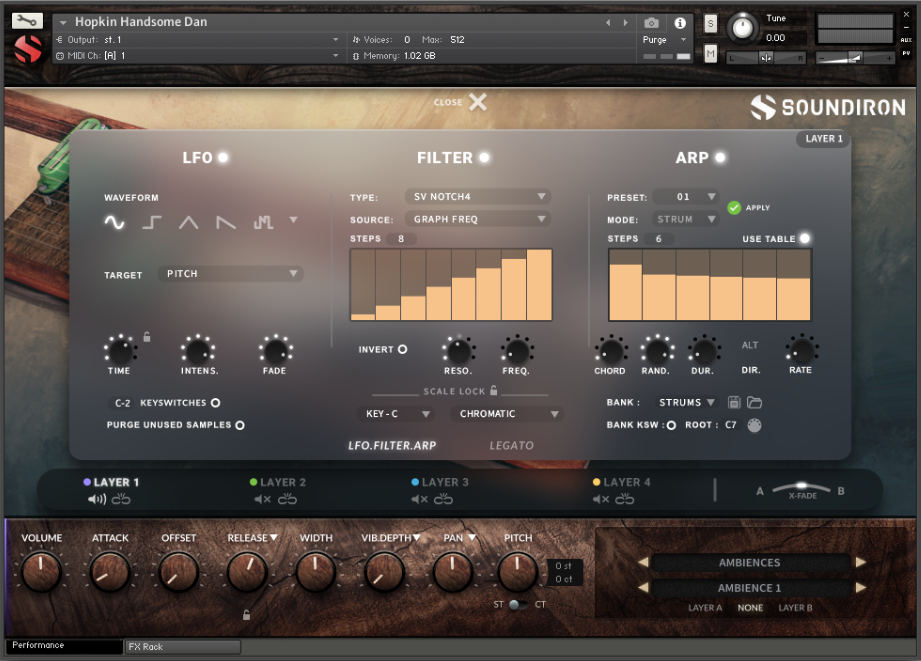Click the LEGATO label

[x=512, y=445]
